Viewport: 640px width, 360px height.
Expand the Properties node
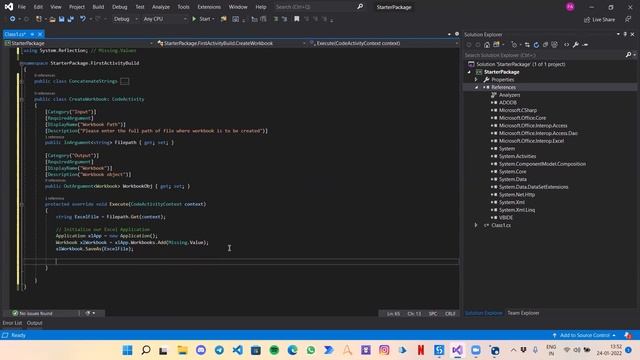[x=476, y=80]
